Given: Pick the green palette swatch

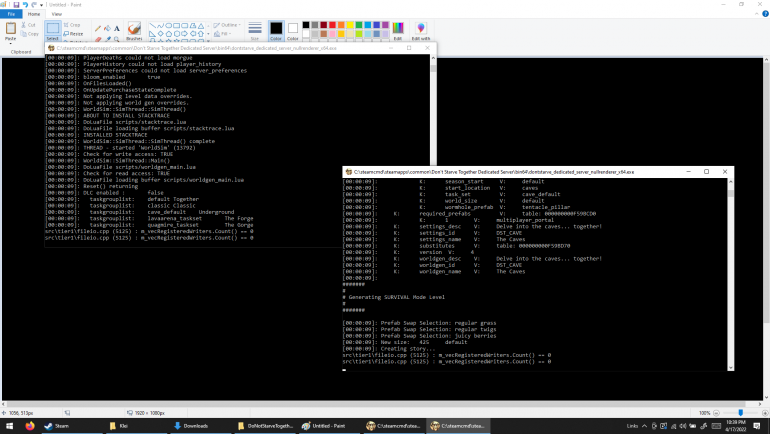Looking at the screenshot, I should 359,25.
